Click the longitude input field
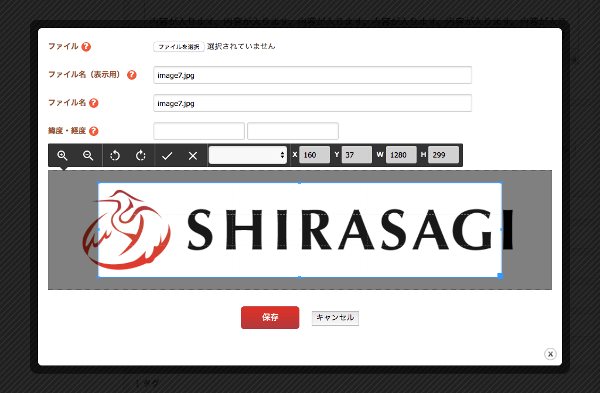This screenshot has width=600, height=393. 293,131
